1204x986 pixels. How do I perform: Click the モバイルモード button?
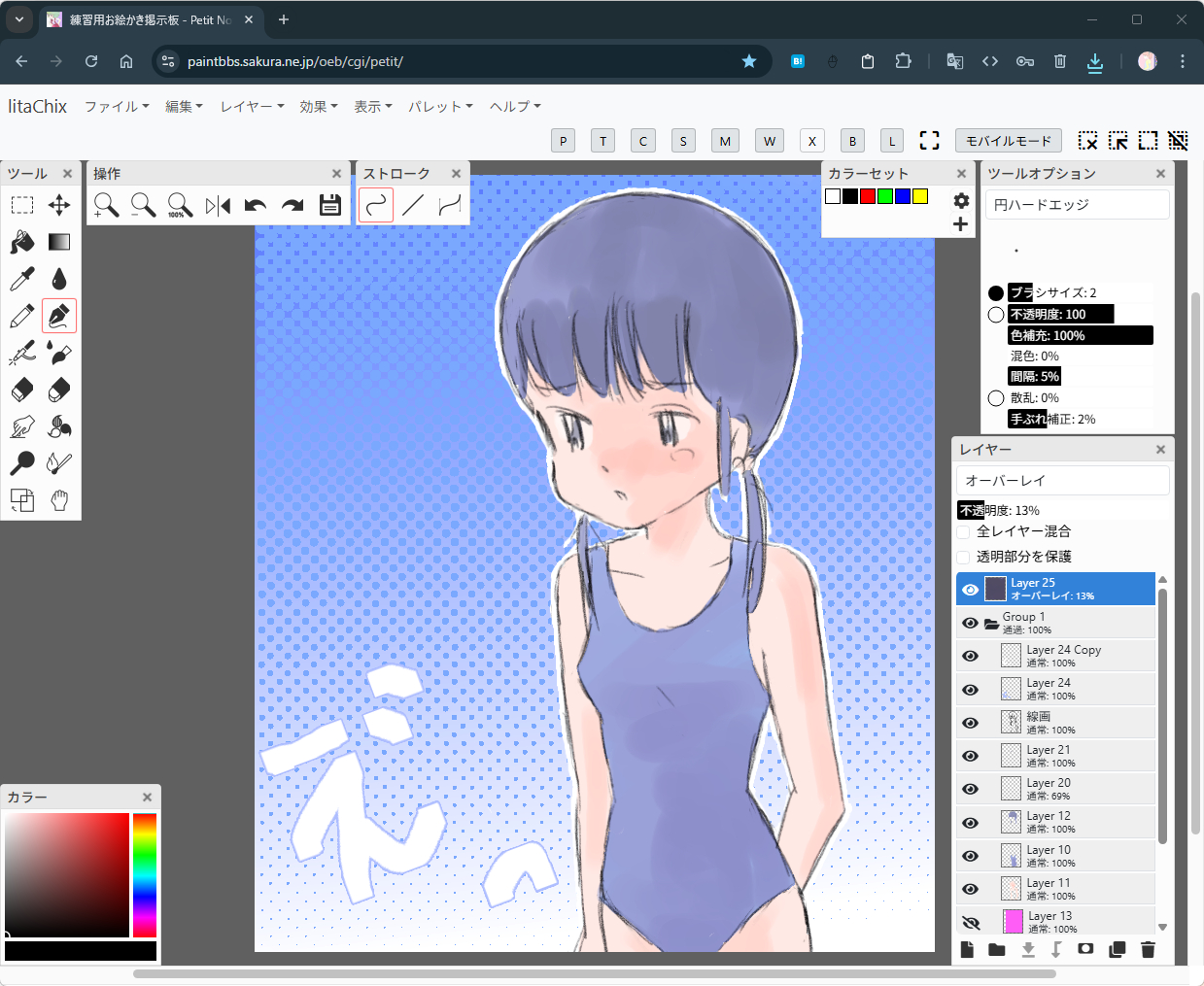[1008, 141]
